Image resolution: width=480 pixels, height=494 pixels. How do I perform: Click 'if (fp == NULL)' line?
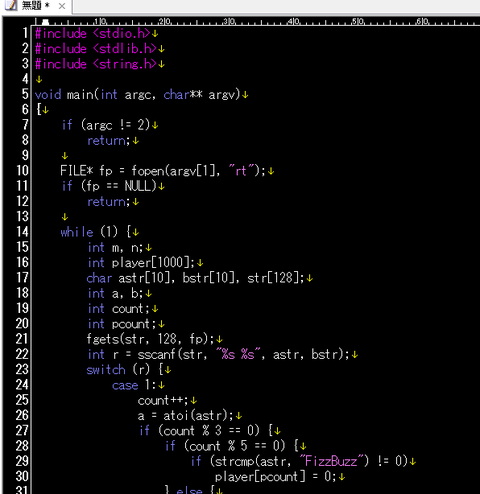click(109, 186)
